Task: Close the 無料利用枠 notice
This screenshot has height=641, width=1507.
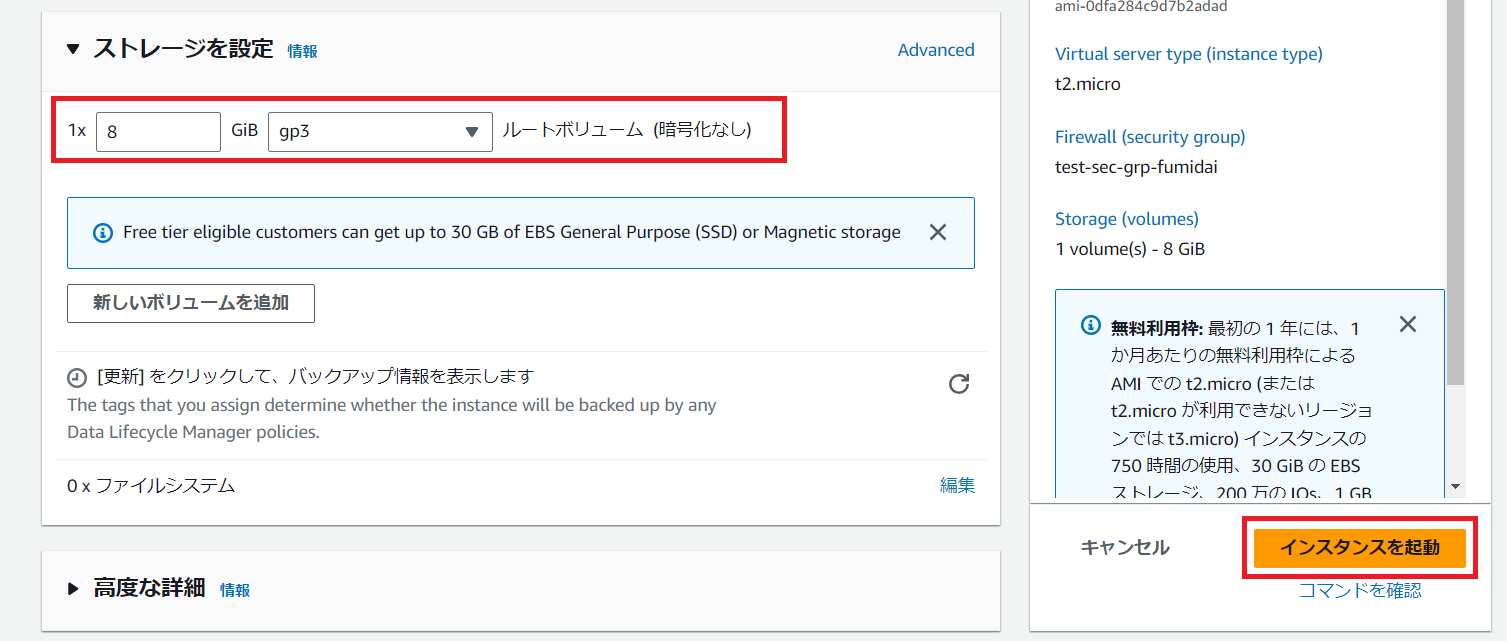Action: [x=1407, y=324]
